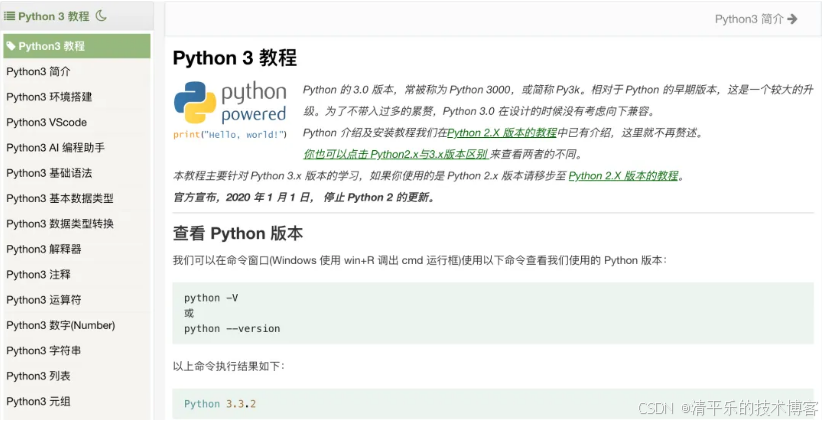Follow the Python 2.X 版本的教程 link after 请移步至

(624, 176)
